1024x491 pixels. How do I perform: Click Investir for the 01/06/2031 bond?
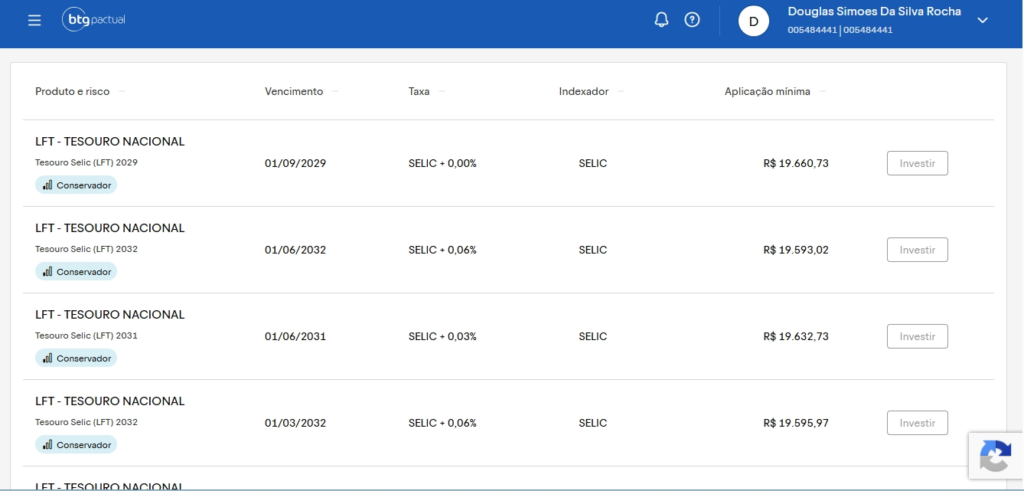(917, 336)
